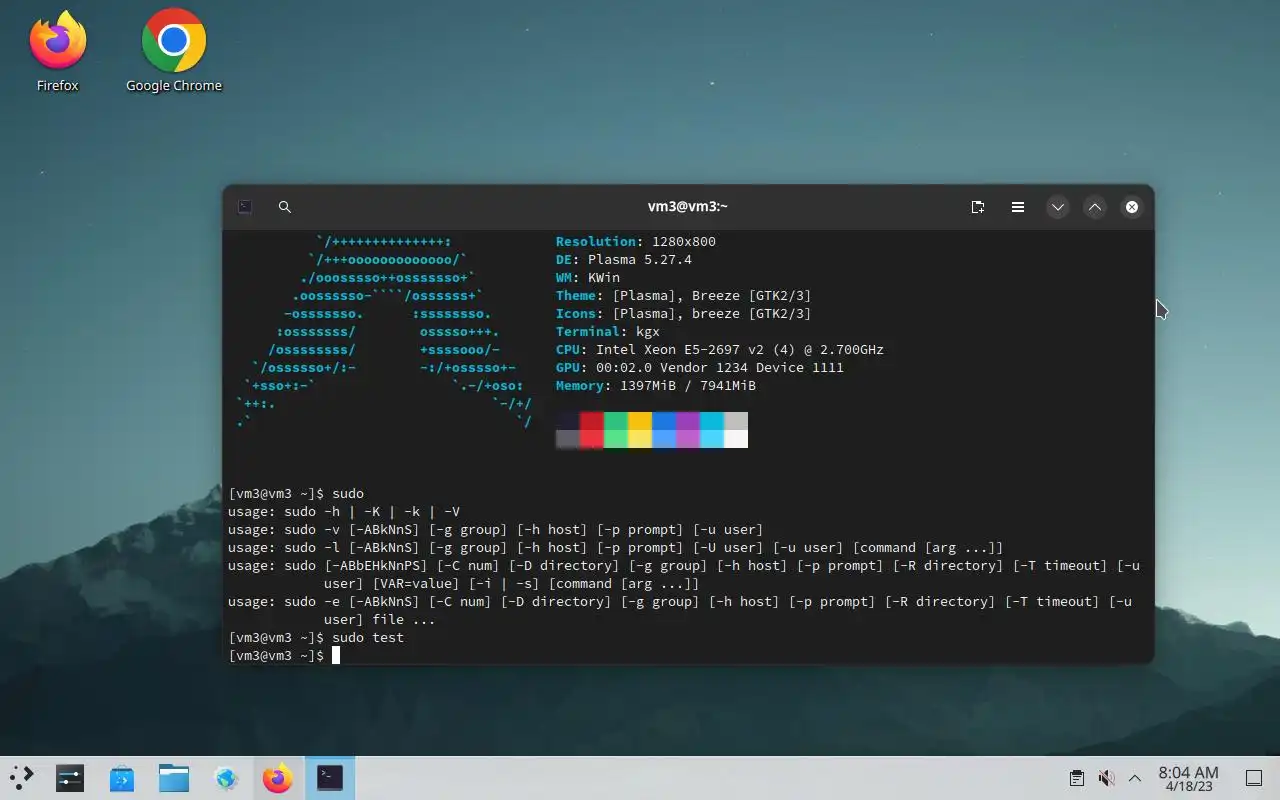Launch Discover software center from taskbar
Image resolution: width=1280 pixels, height=800 pixels.
(x=122, y=778)
